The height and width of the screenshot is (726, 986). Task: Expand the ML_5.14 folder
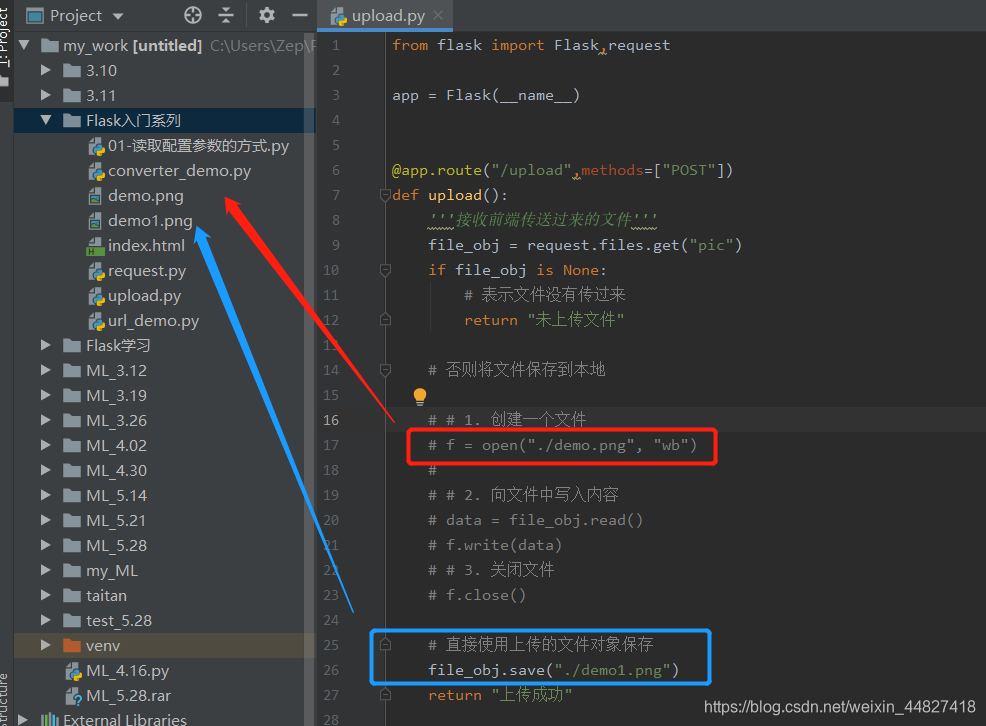pos(45,495)
